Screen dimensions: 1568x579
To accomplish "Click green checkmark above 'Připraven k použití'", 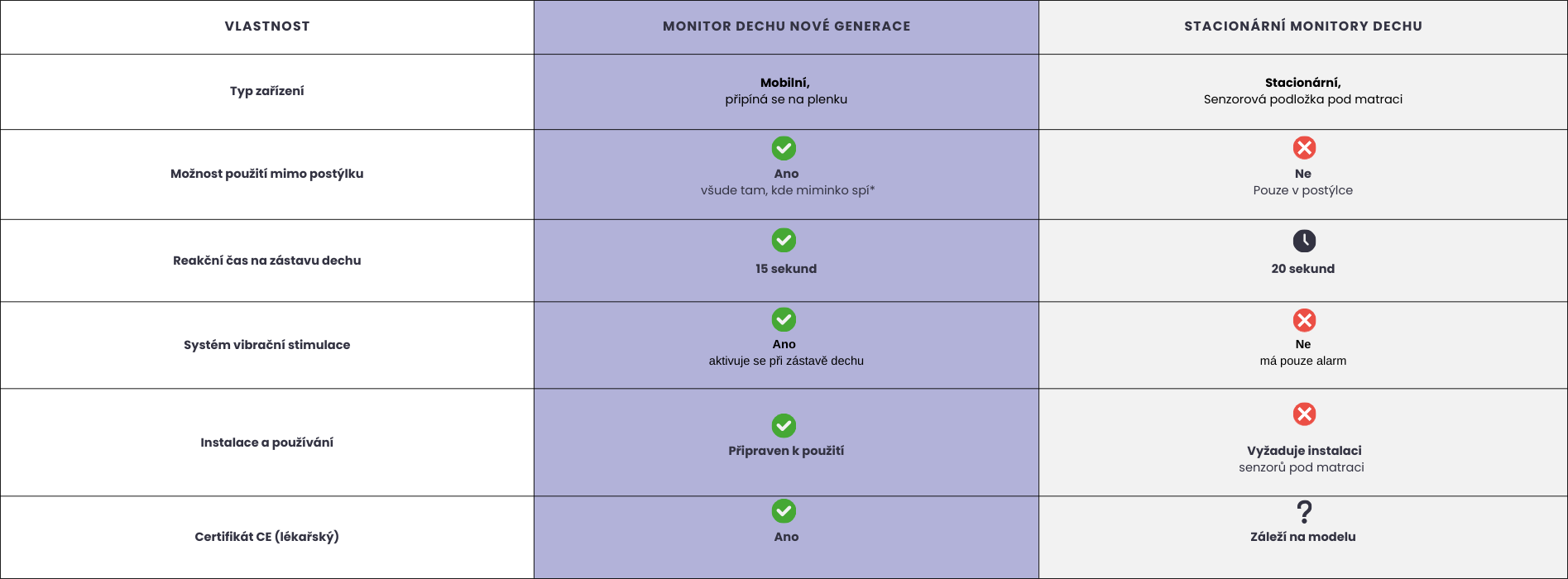I will (x=784, y=425).
